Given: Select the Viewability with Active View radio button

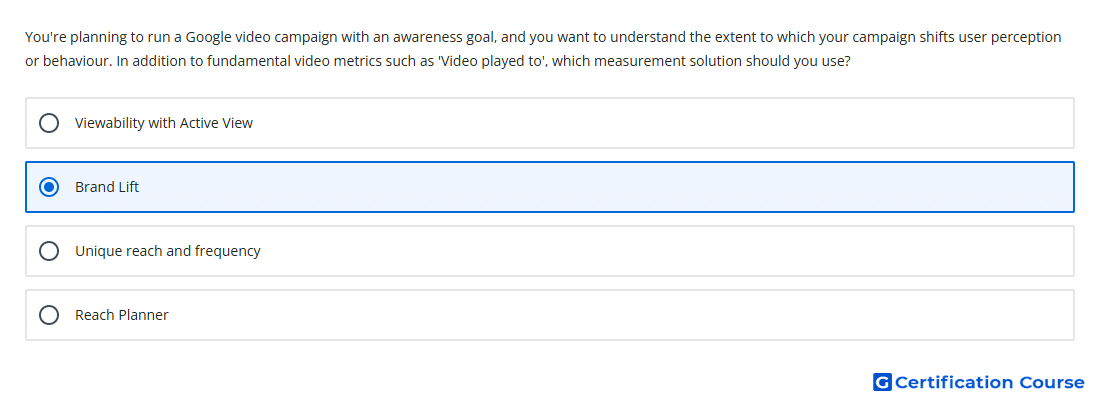Looking at the screenshot, I should tap(49, 123).
